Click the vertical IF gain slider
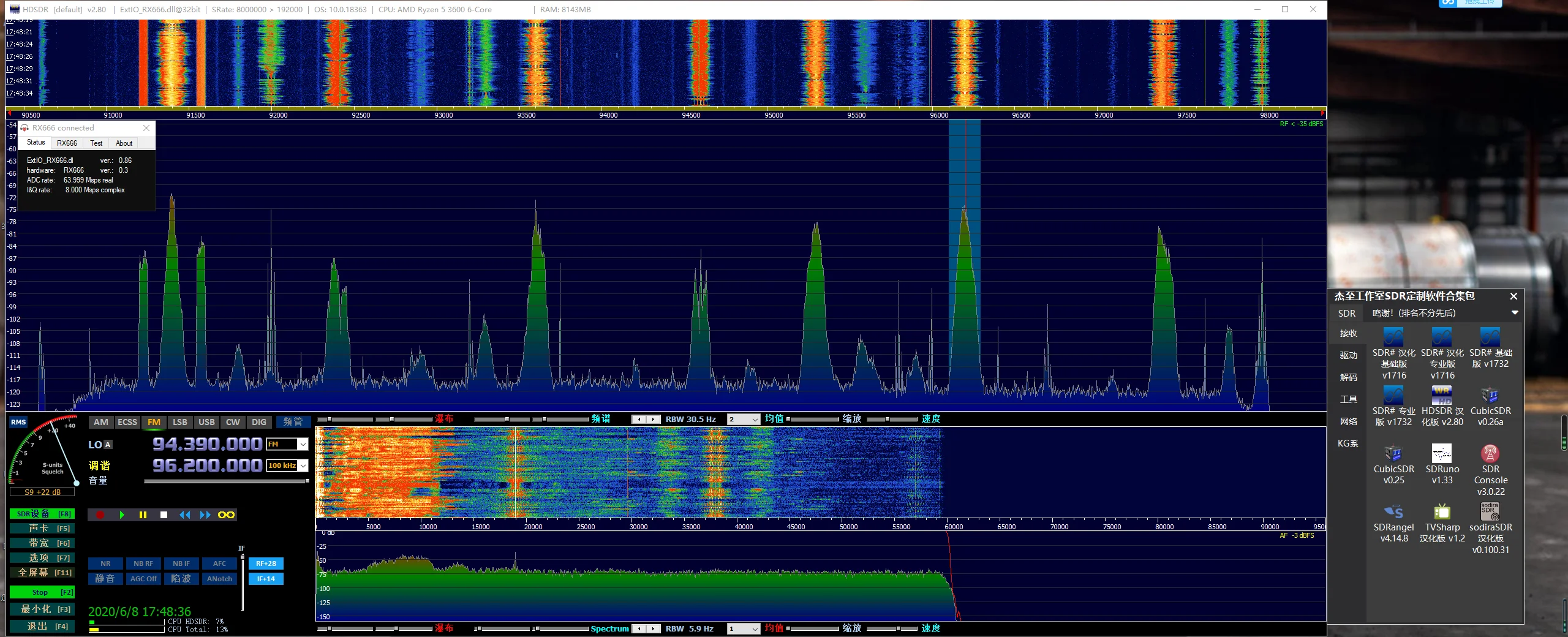 tap(243, 583)
